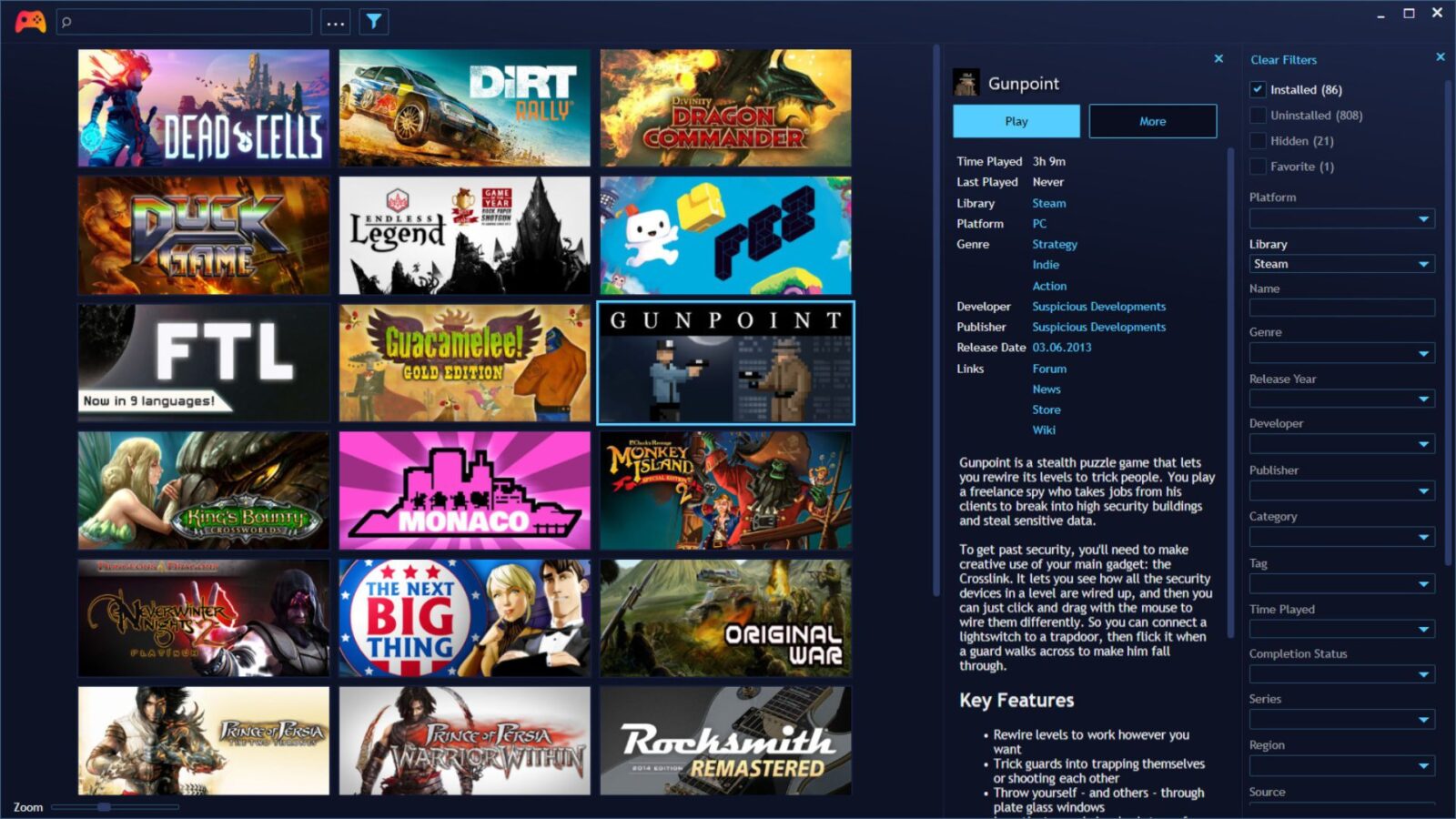Viewport: 1456px width, 819px height.
Task: Click the Zoom slider handle
Action: click(x=105, y=806)
